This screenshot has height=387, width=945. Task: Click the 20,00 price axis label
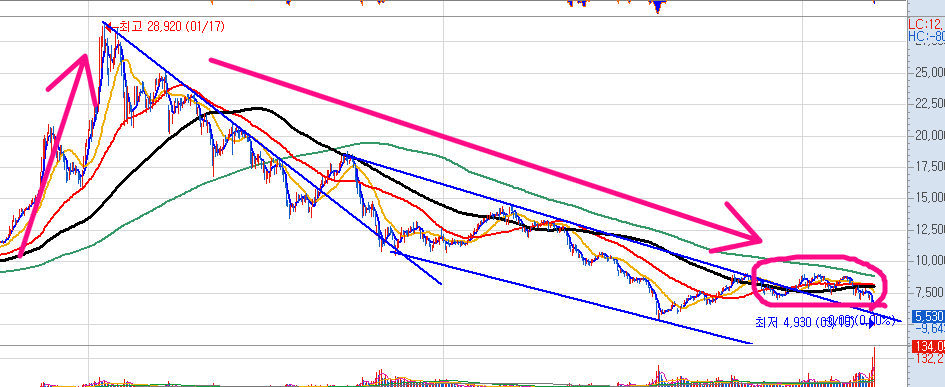point(929,136)
